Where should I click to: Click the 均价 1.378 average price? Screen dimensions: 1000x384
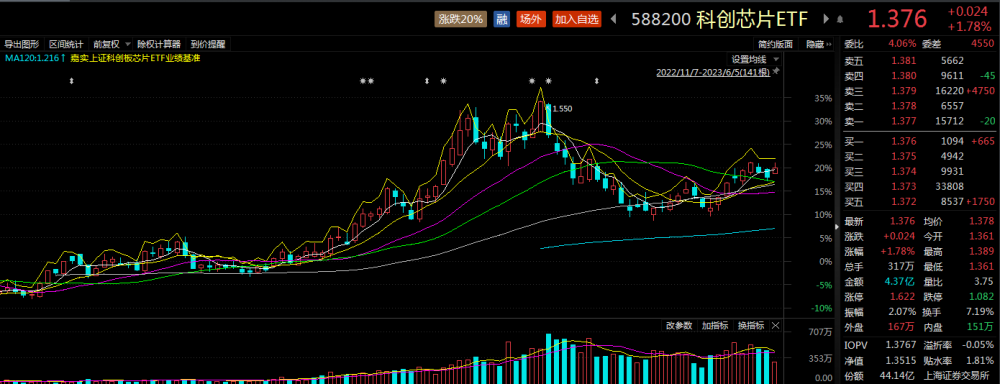pyautogui.click(x=982, y=221)
